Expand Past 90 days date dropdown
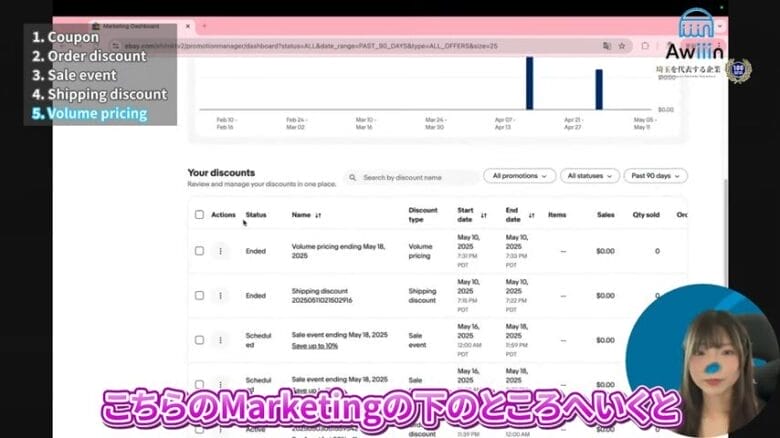780x438 pixels. (655, 176)
